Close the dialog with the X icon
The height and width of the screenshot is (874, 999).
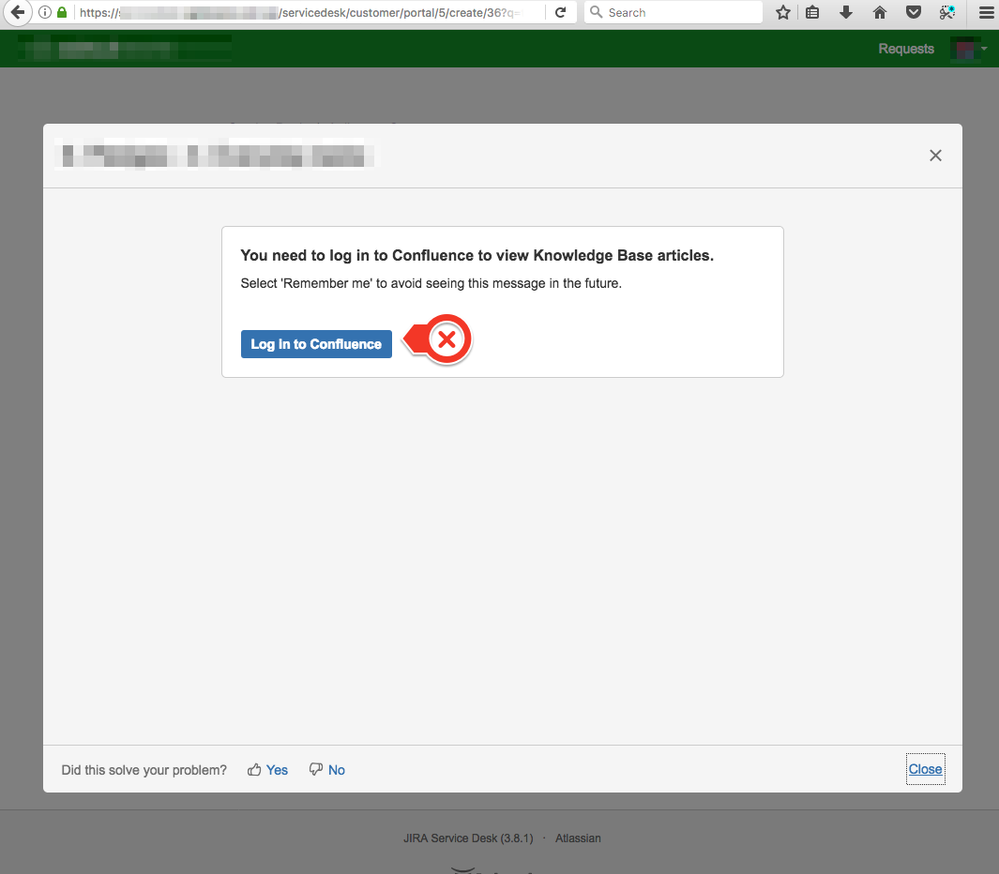935,155
